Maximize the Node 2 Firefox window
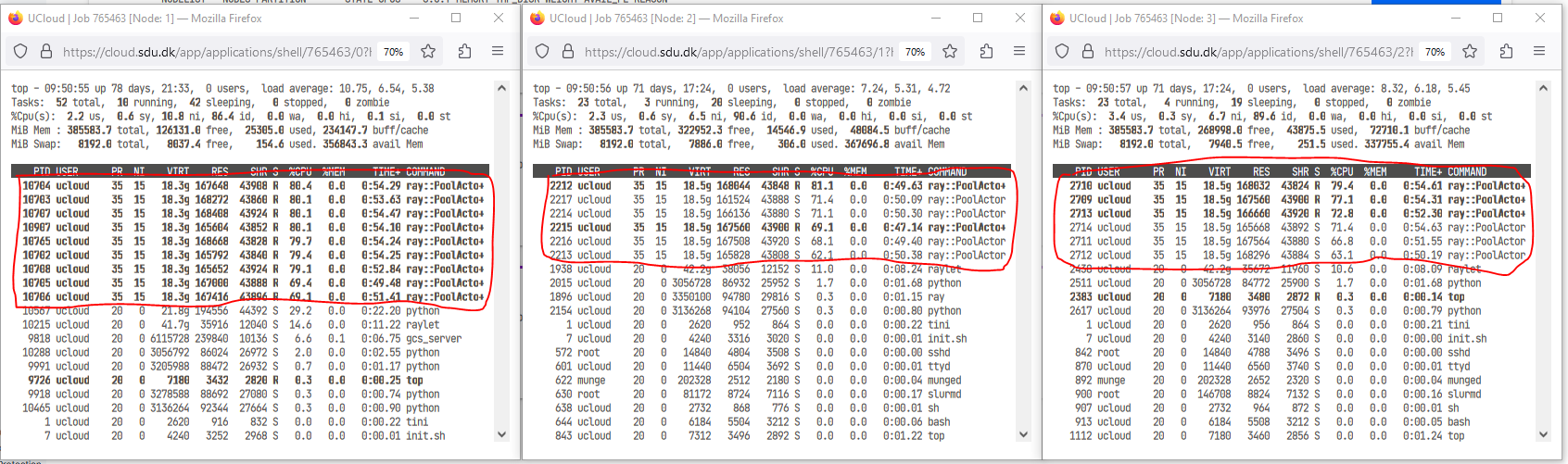 [978, 18]
